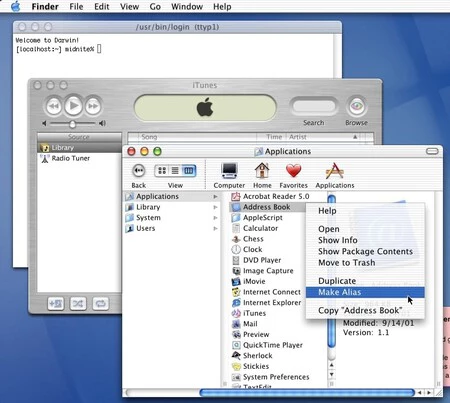
Task: Select Applications folder in first column
Action: coord(172,197)
